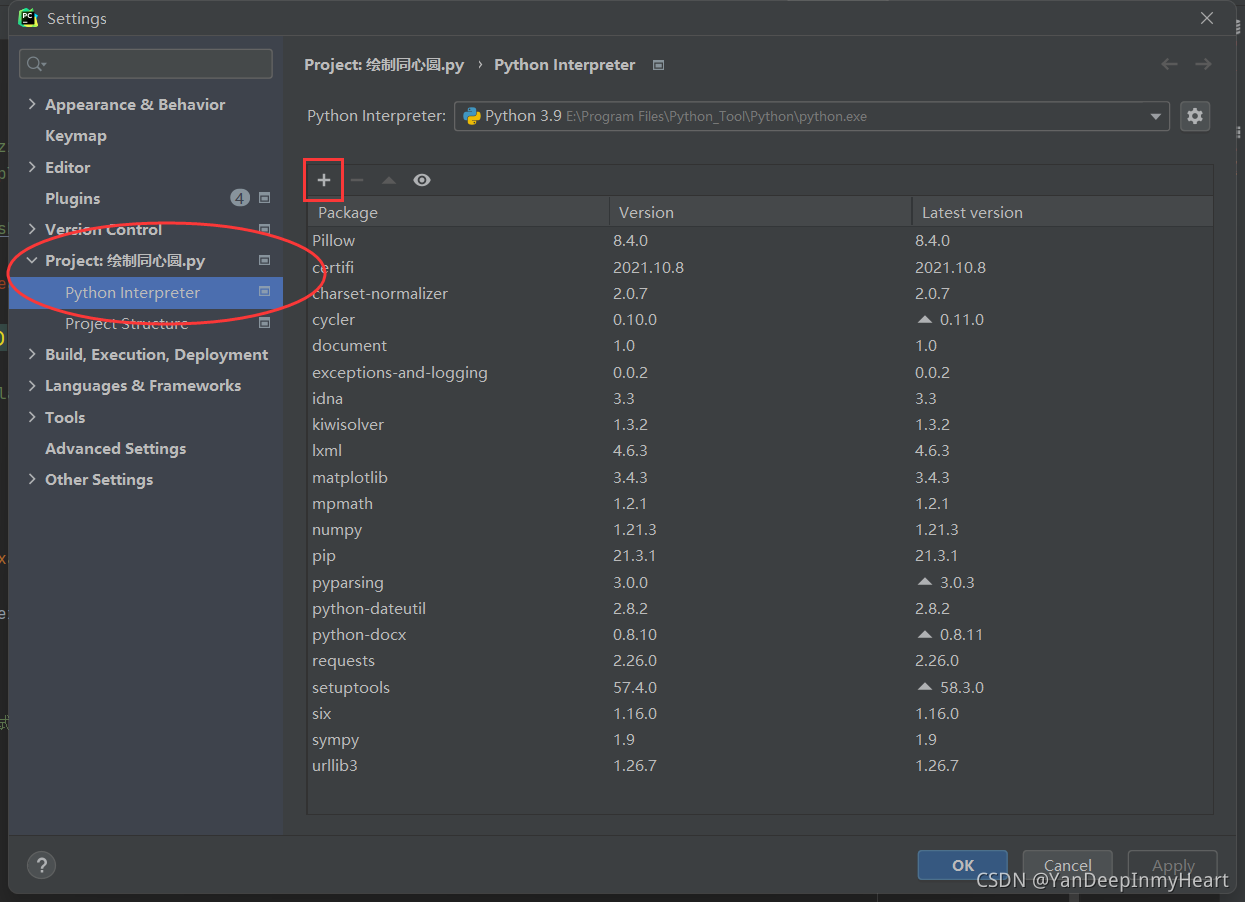Select the pip package row
This screenshot has width=1245, height=902.
[760, 556]
